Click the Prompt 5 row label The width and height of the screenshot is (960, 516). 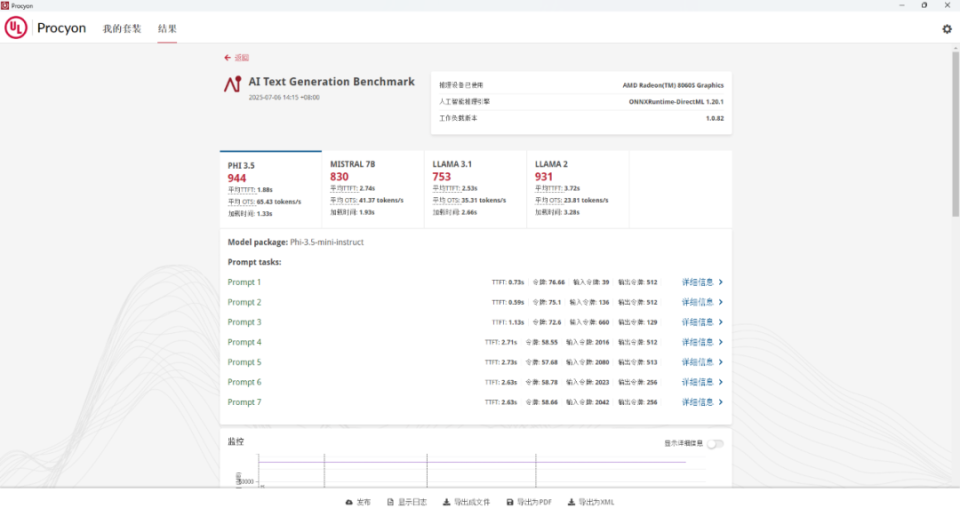244,362
